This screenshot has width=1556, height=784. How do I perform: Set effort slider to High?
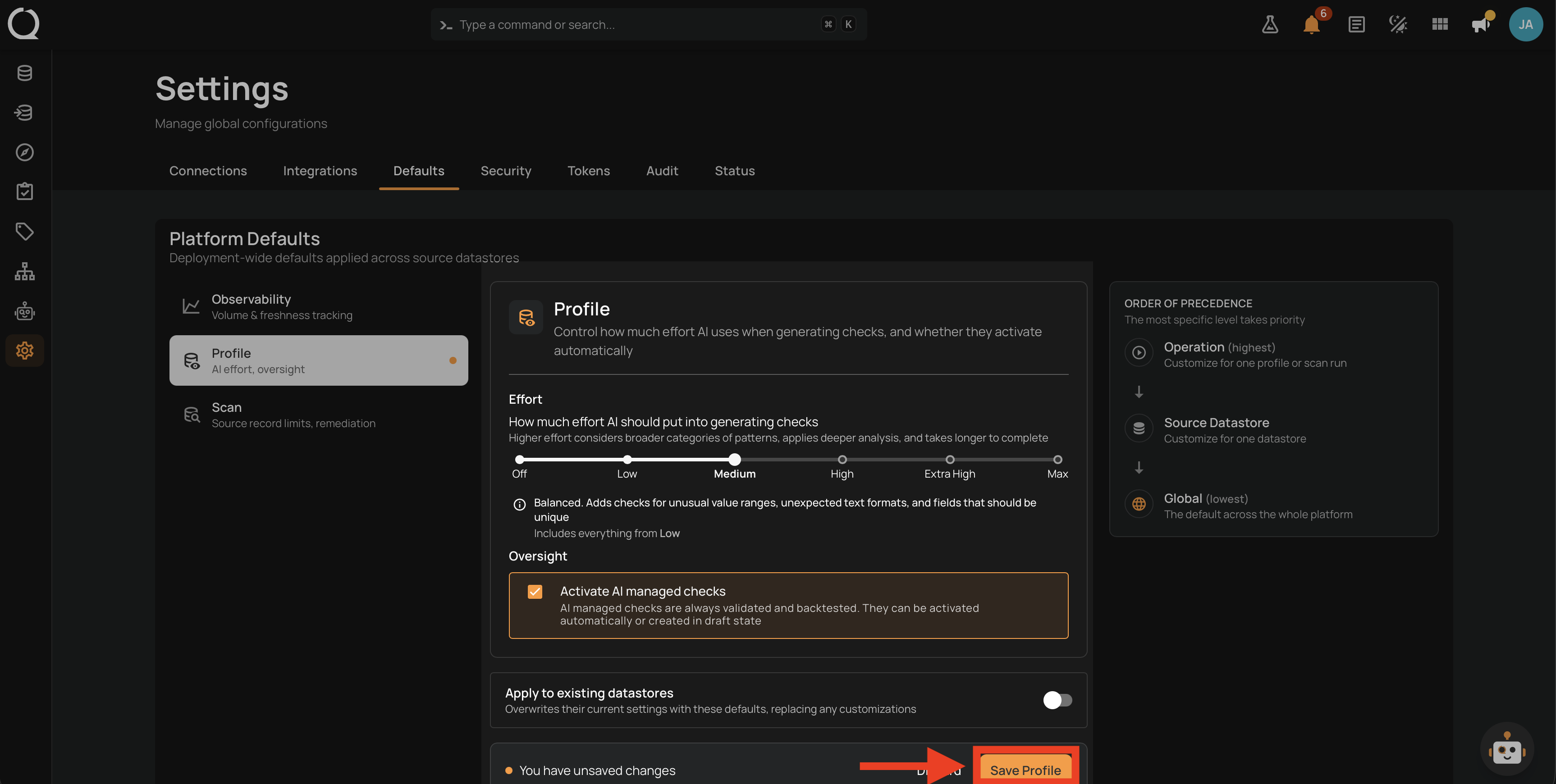click(842, 460)
